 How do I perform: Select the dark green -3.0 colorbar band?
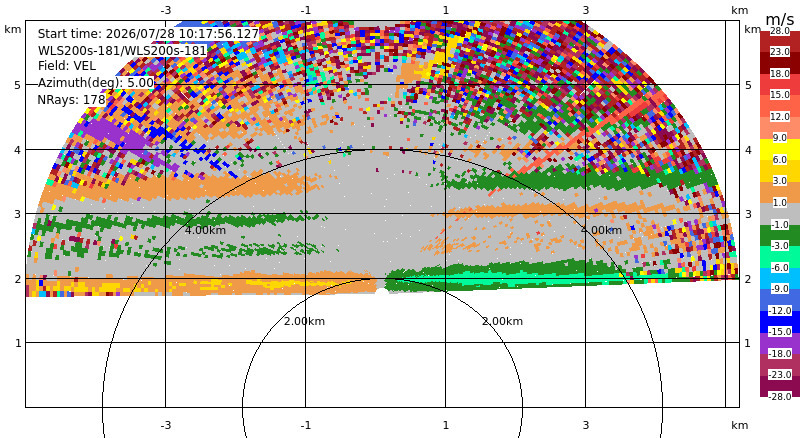(780, 235)
